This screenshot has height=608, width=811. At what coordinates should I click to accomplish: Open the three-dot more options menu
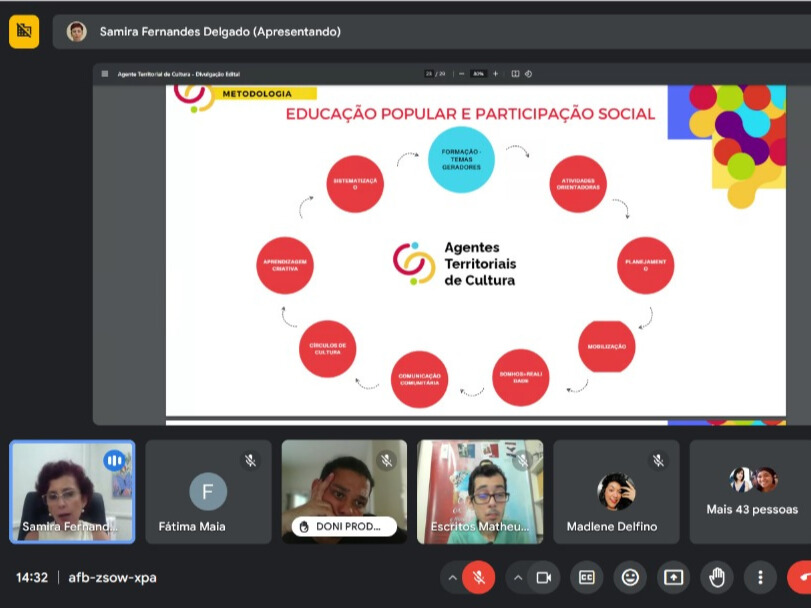point(760,577)
